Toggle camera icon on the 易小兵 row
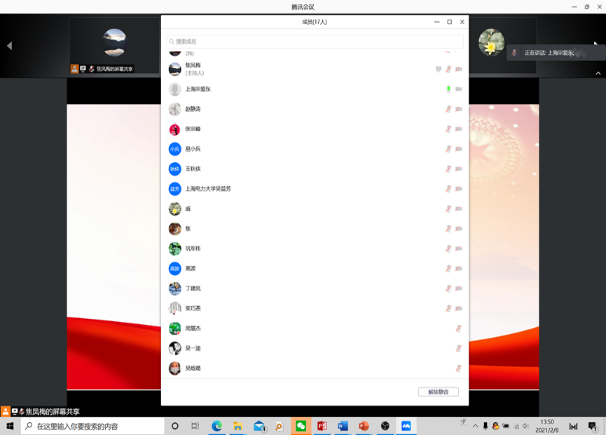606x435 pixels. [x=459, y=149]
